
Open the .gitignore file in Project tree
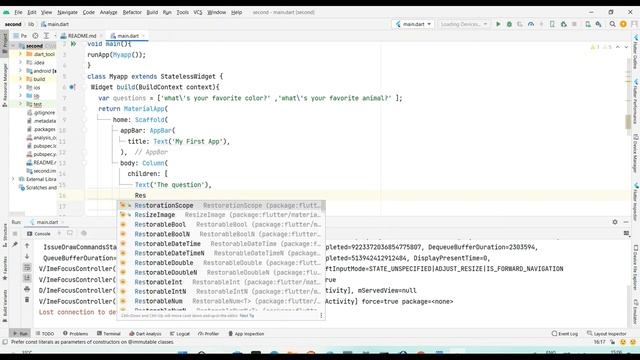click(41, 112)
